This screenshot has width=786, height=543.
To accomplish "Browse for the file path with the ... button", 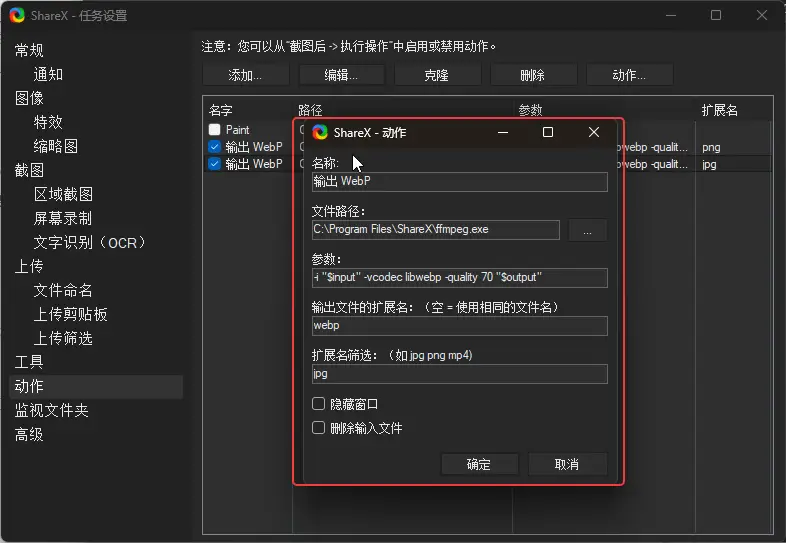I will 587,230.
